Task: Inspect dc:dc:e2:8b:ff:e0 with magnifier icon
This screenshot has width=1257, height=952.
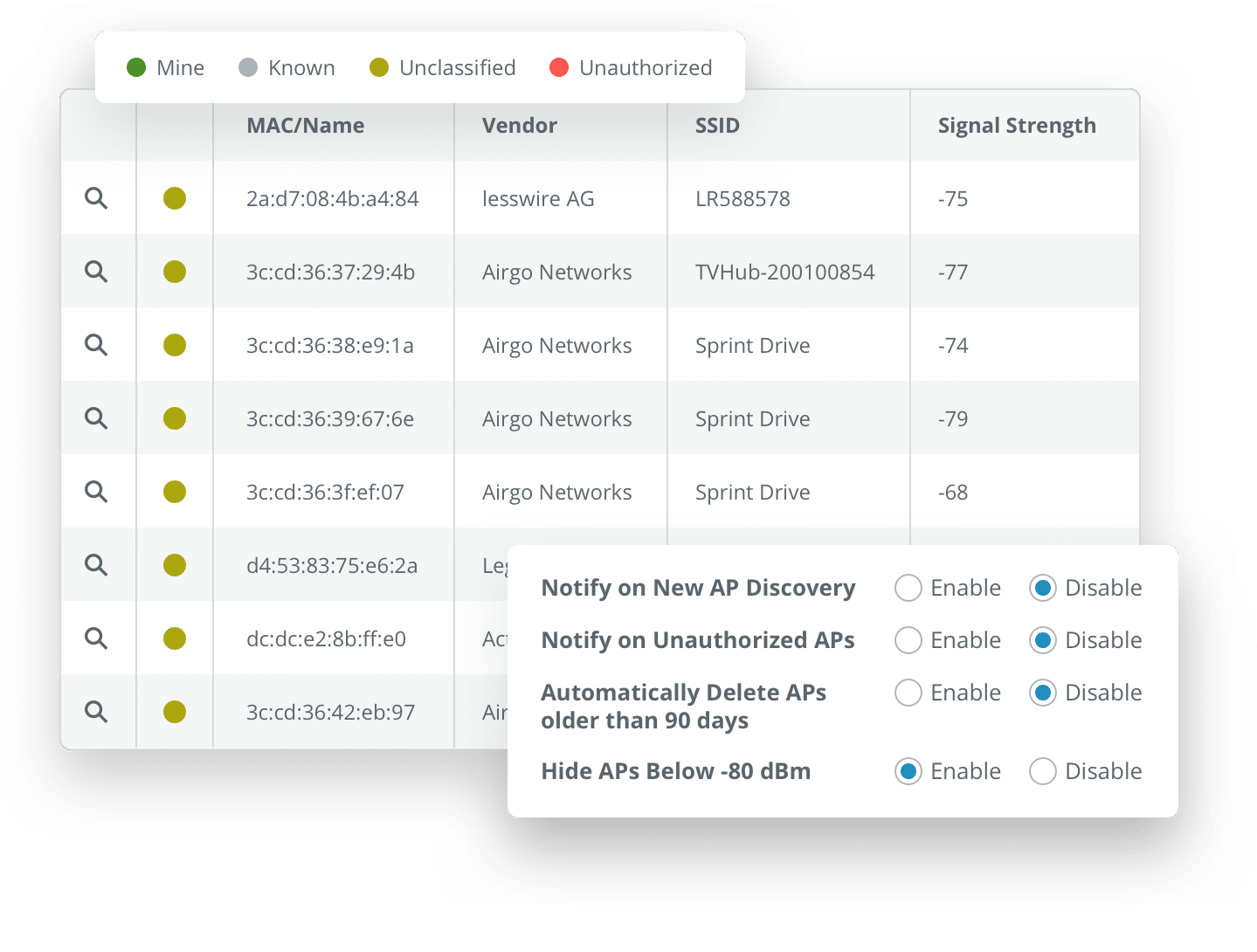Action: (96, 638)
